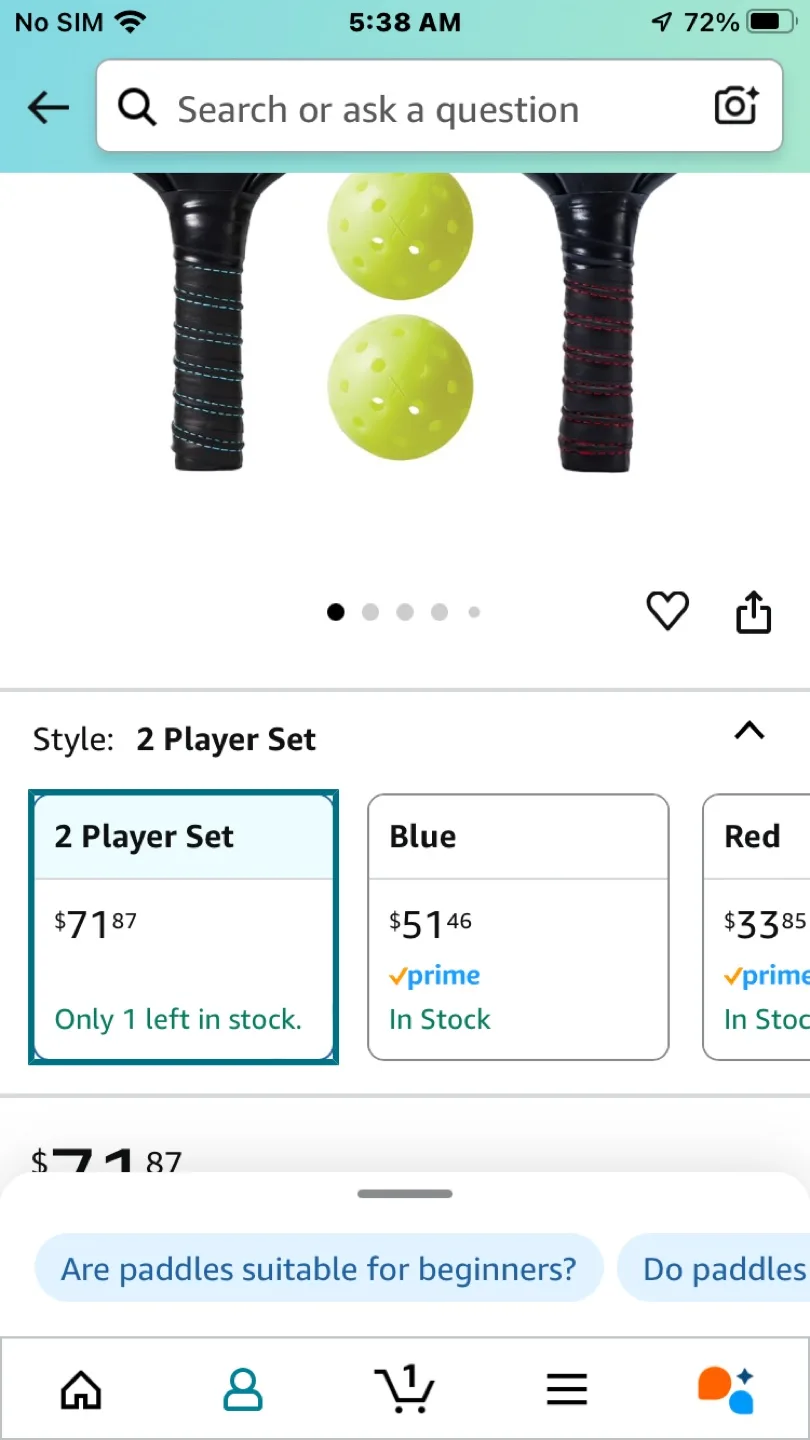This screenshot has height=1440, width=810.
Task: Choose the 2 Player Set option
Action: click(184, 926)
